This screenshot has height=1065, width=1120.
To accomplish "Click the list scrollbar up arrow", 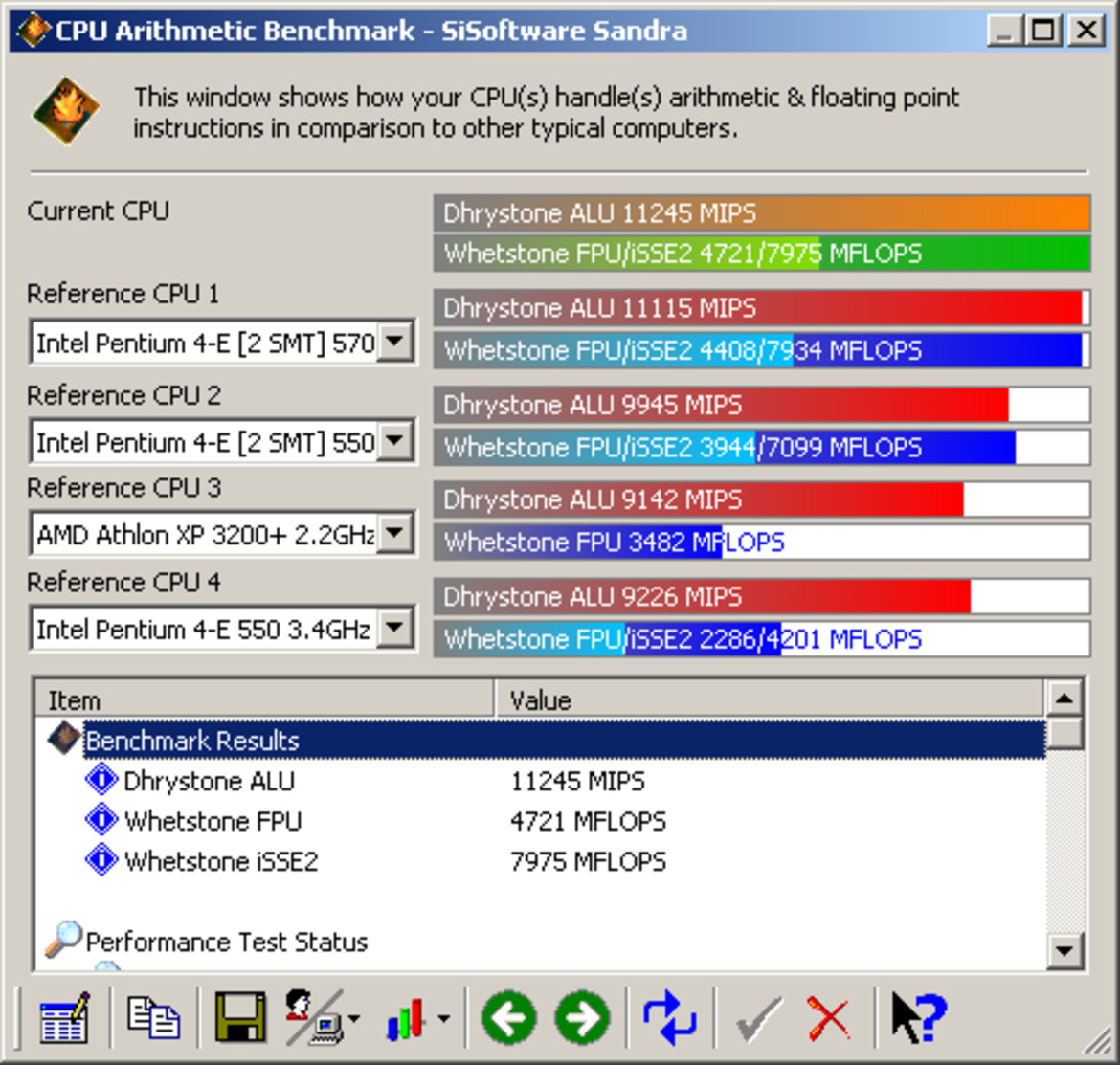I will [x=1064, y=699].
